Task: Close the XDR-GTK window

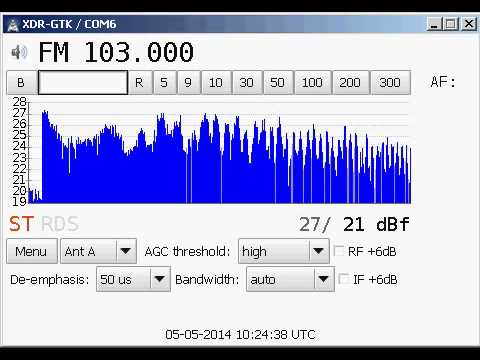Action: tap(469, 24)
